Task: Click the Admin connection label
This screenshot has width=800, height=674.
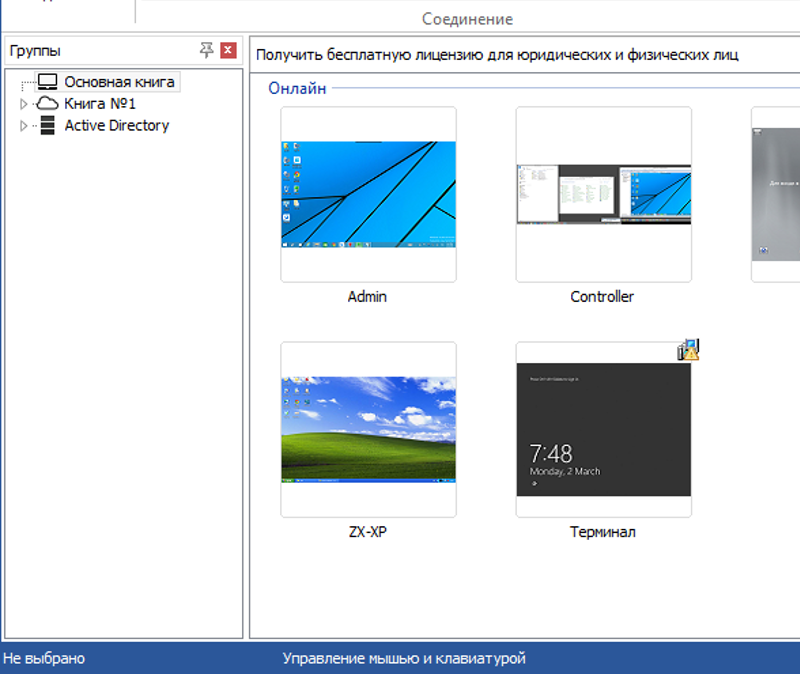Action: pos(367,296)
